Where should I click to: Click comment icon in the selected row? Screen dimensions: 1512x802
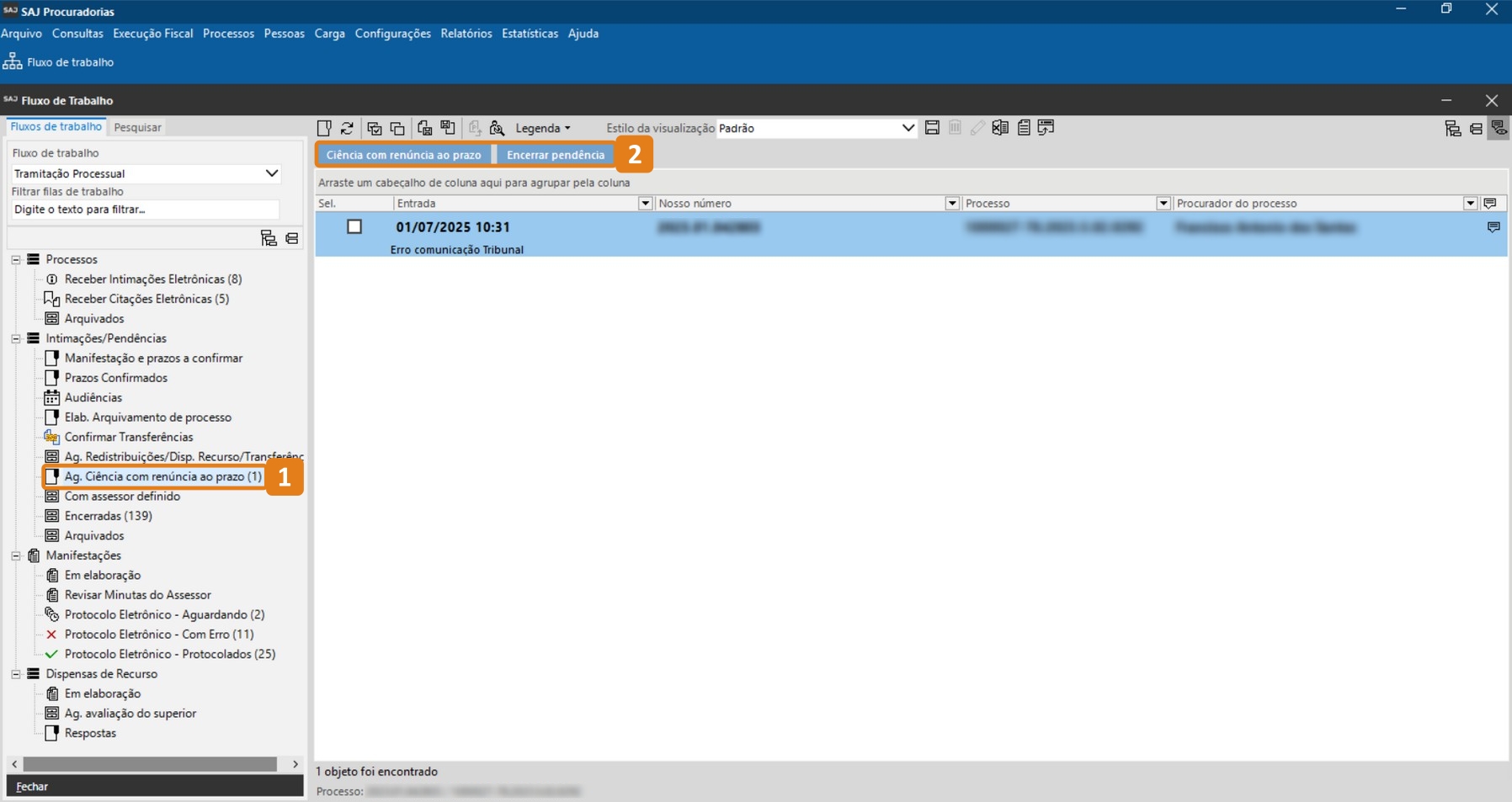pos(1493,227)
